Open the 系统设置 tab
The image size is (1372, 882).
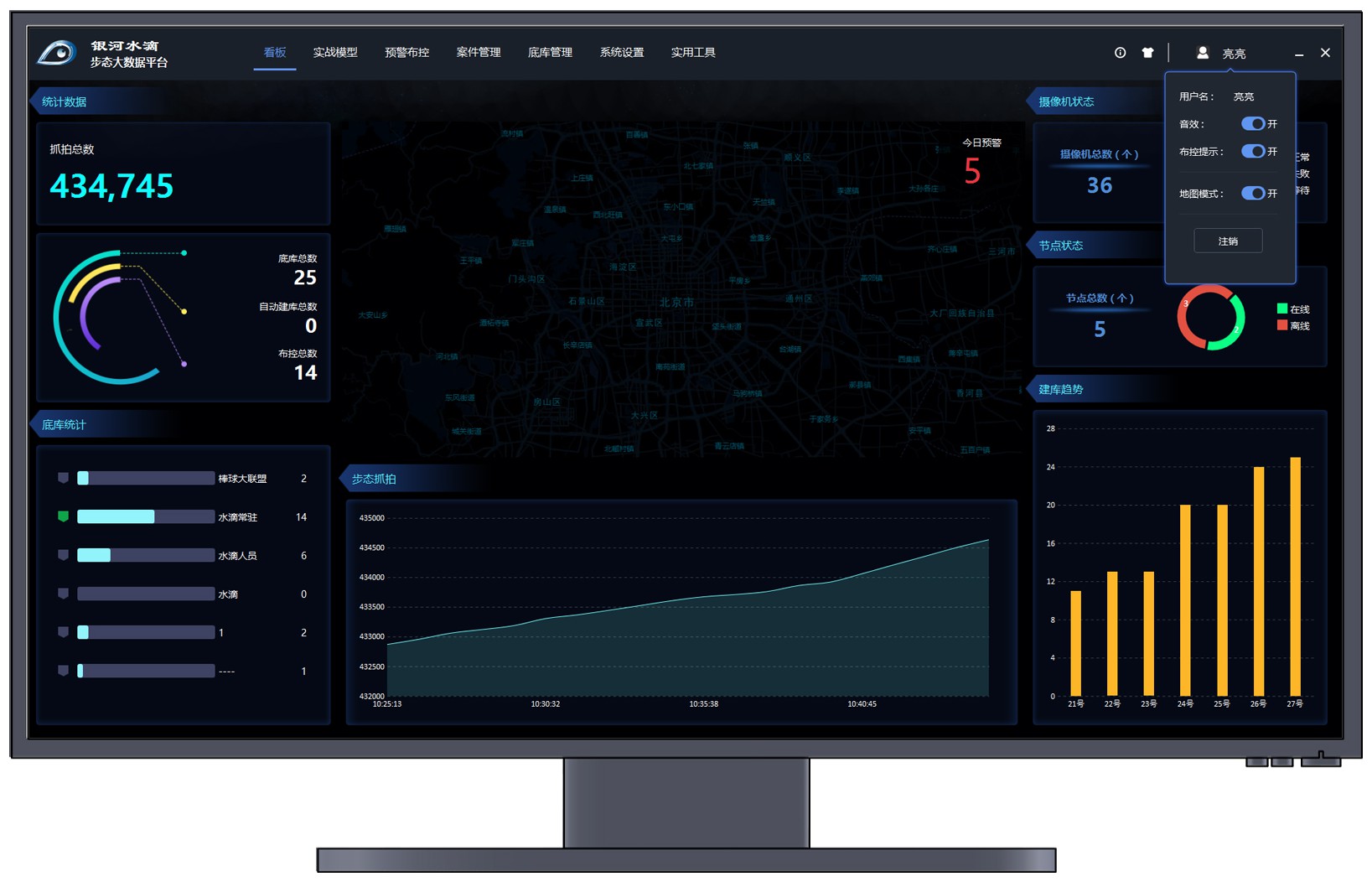621,53
